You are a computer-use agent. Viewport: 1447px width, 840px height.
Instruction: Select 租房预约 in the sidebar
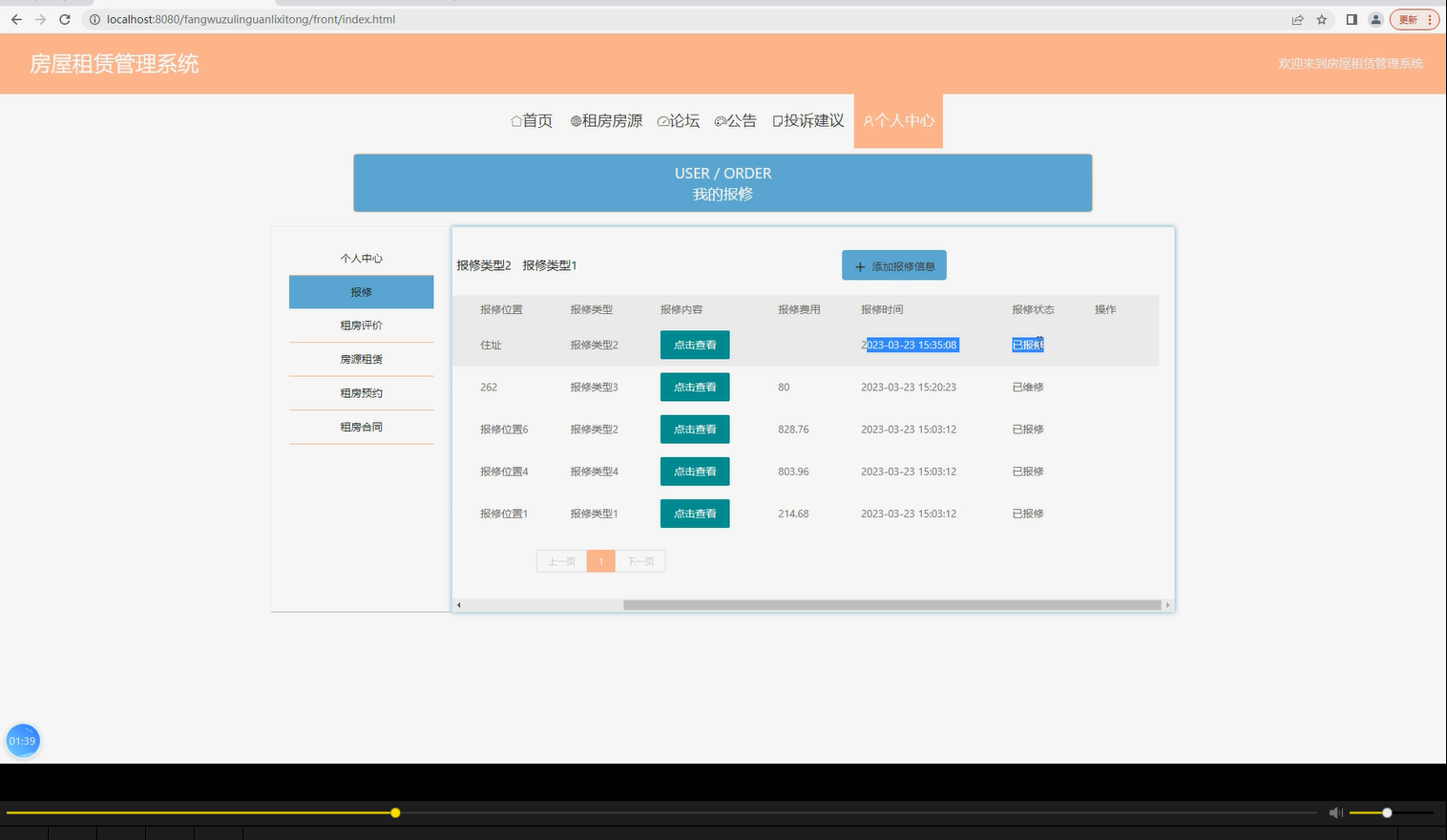click(361, 393)
